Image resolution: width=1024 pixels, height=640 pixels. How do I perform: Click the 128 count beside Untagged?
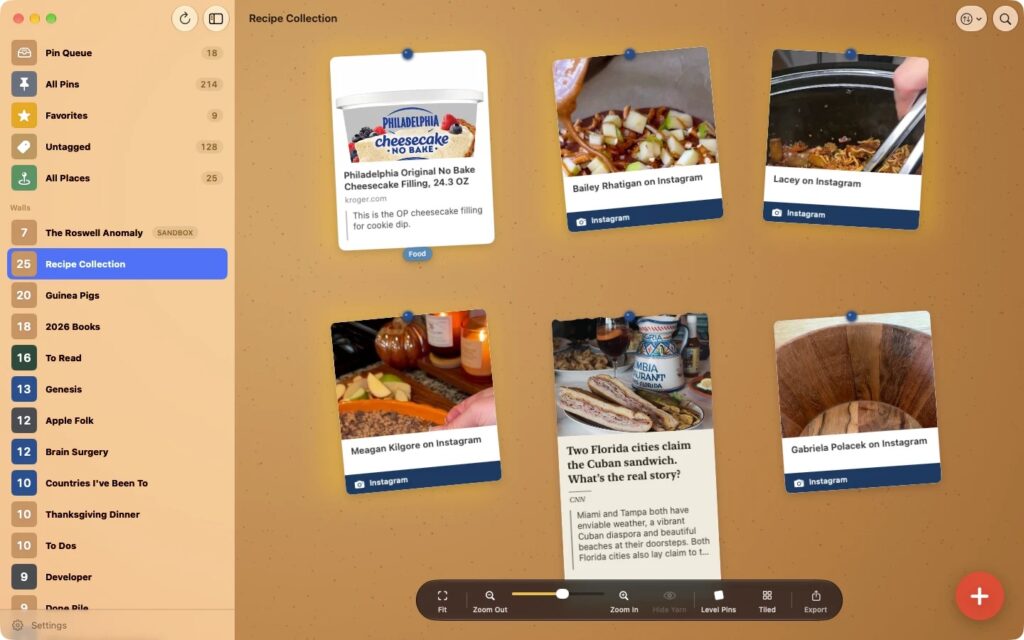[x=209, y=147]
